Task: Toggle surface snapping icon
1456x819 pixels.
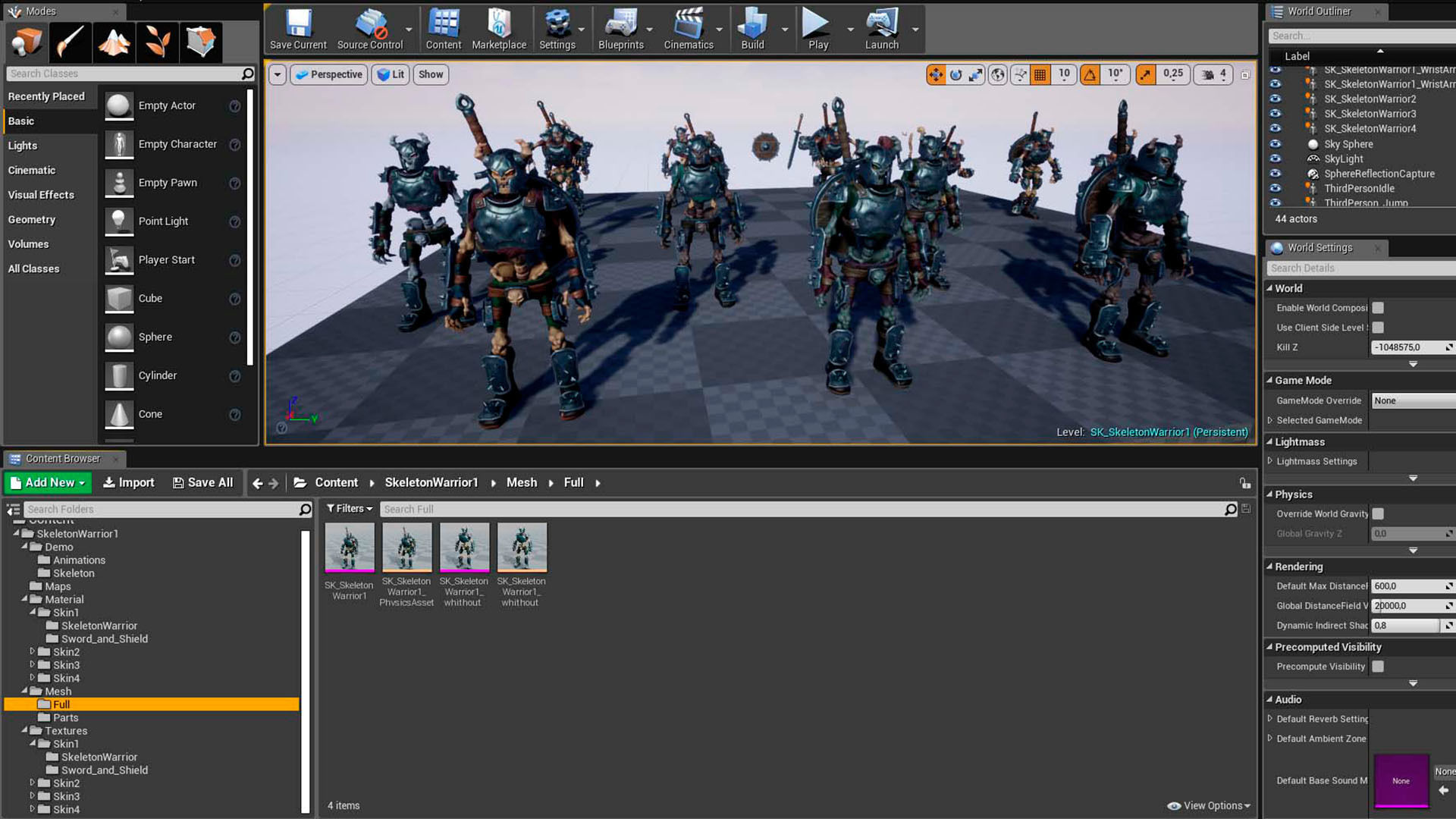Action: [x=1021, y=74]
